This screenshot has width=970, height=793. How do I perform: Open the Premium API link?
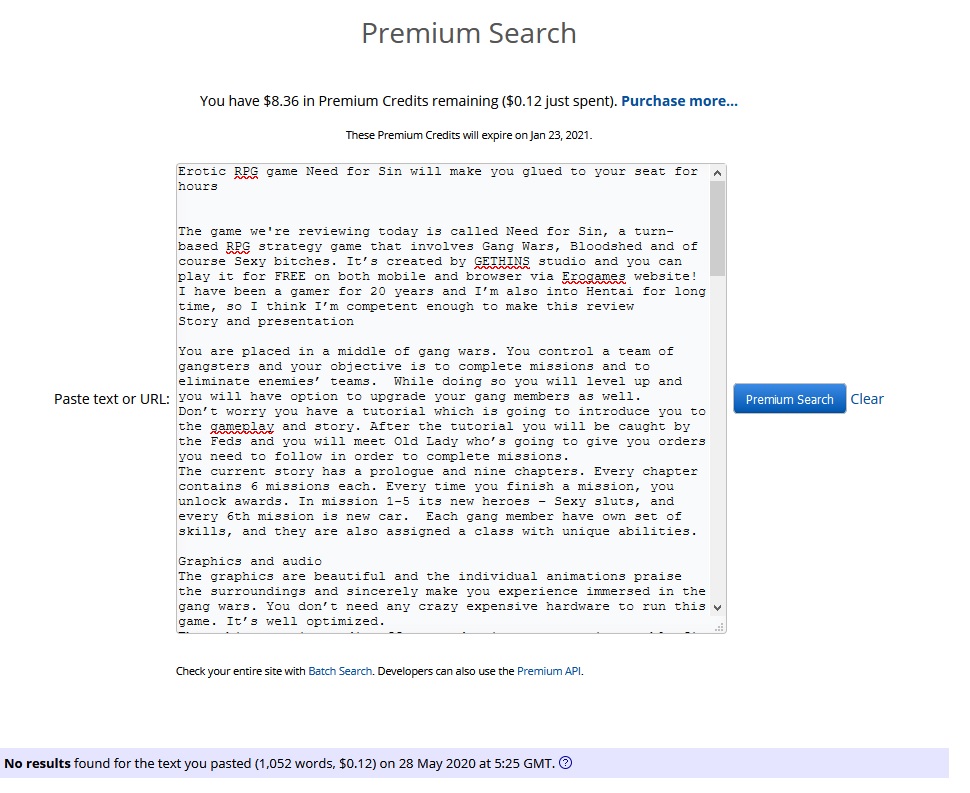pyautogui.click(x=548, y=672)
